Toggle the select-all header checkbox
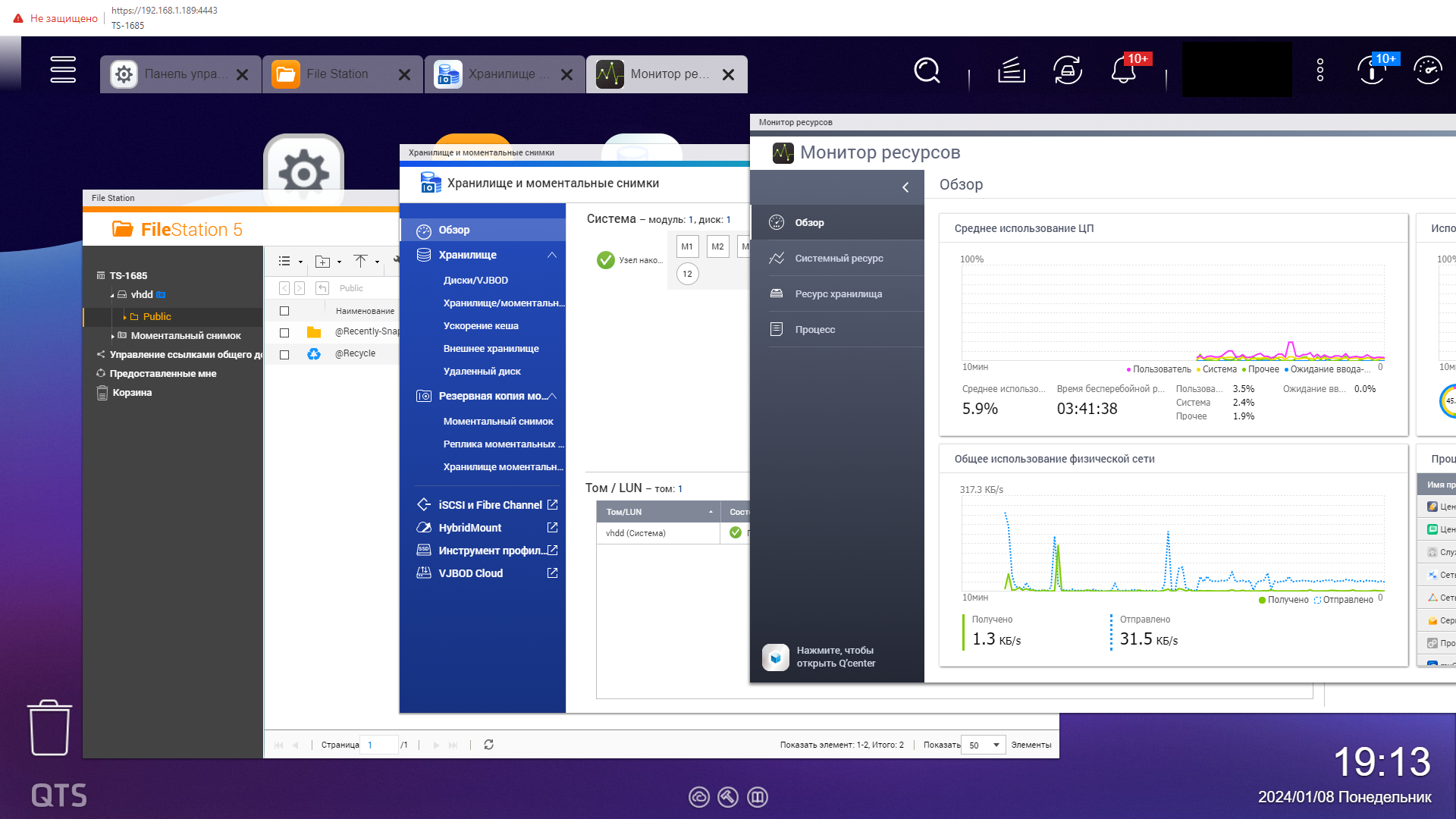This screenshot has height=819, width=1456. (x=284, y=311)
